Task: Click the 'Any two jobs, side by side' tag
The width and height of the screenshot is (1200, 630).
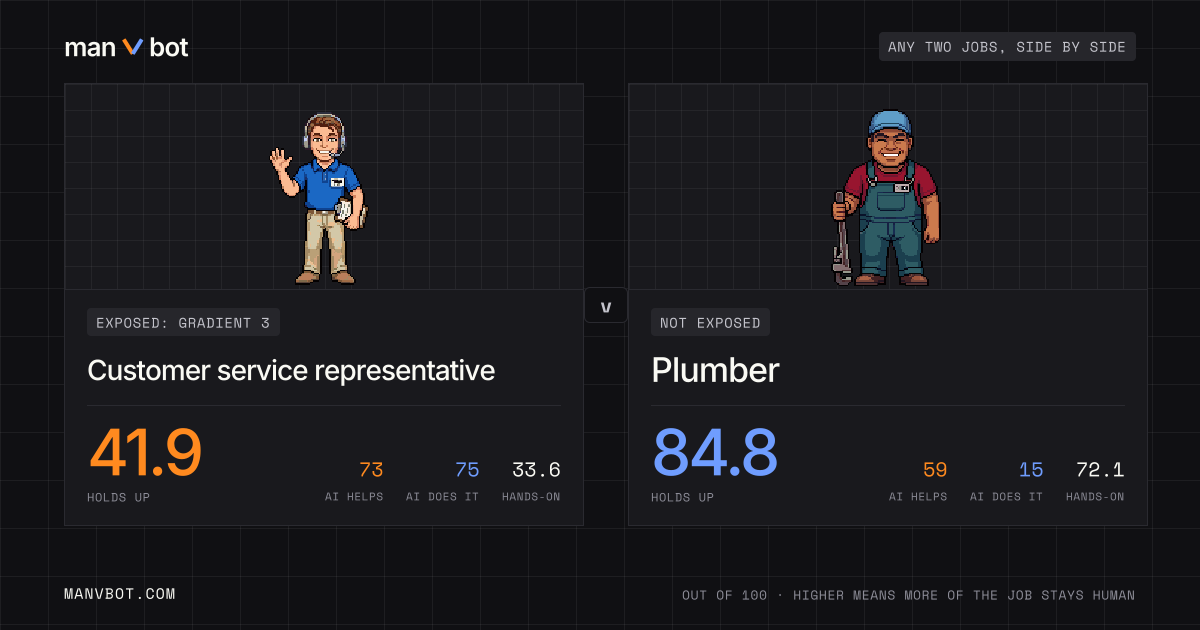Action: (1007, 47)
